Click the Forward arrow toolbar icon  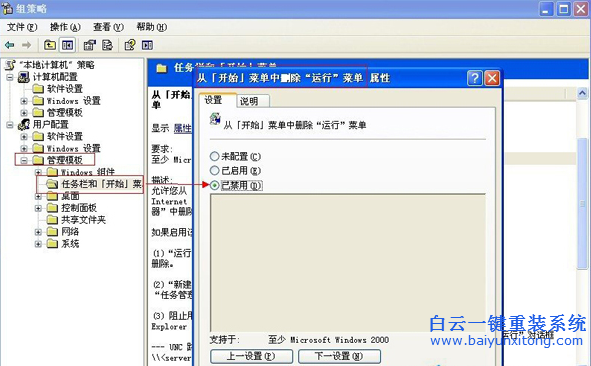point(26,46)
